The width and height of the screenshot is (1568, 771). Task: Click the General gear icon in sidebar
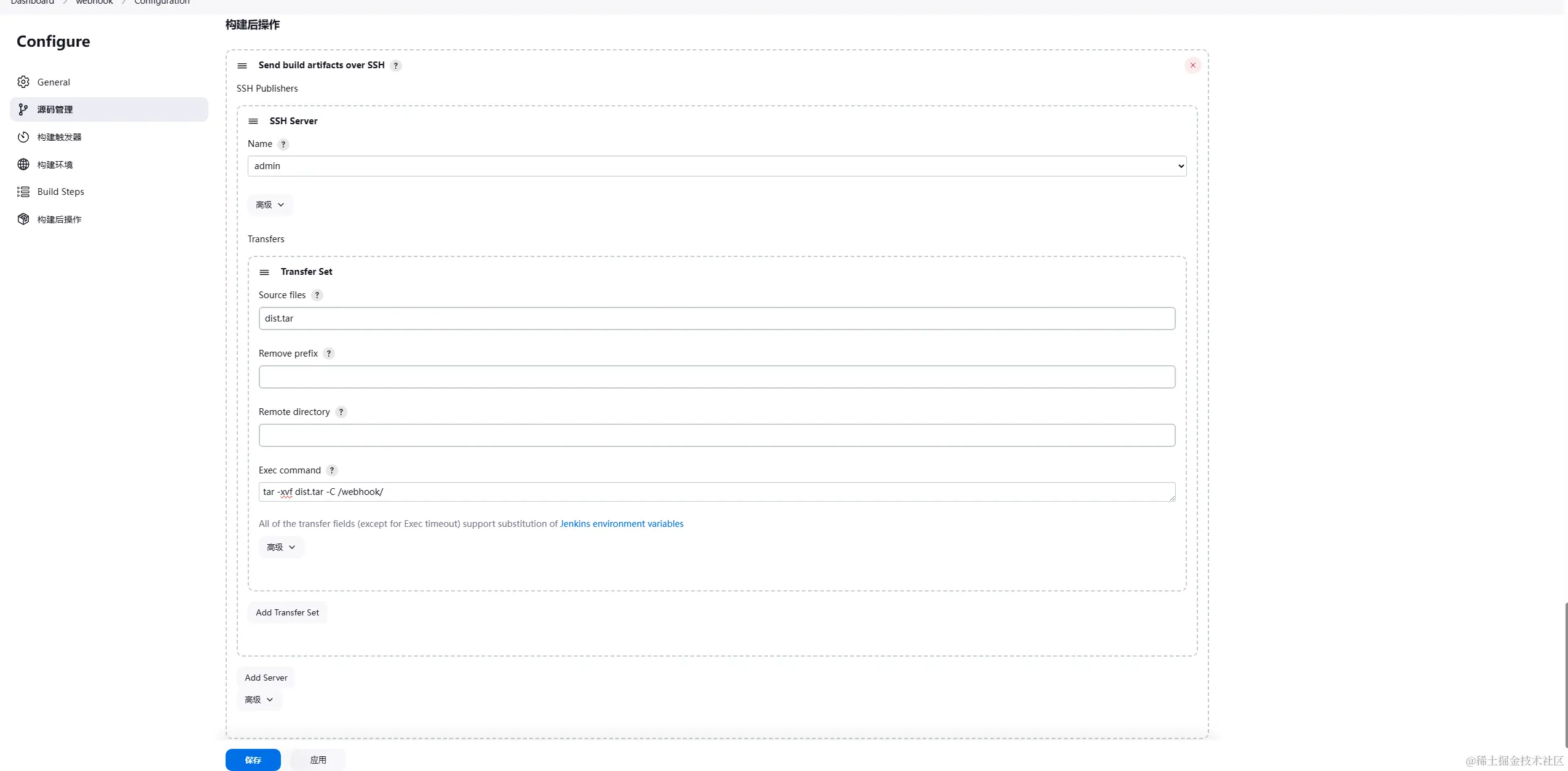pyautogui.click(x=23, y=82)
